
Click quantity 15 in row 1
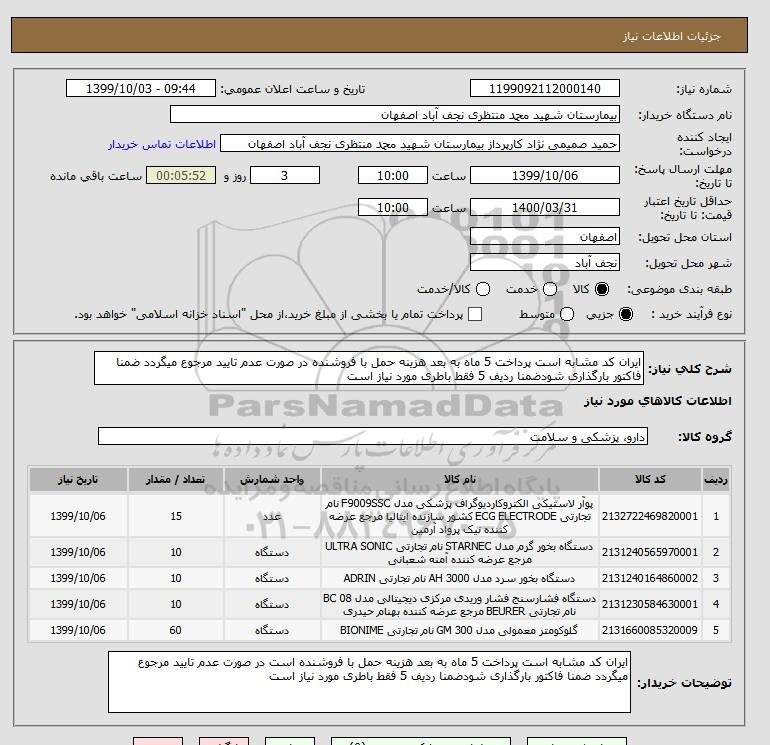click(x=176, y=516)
